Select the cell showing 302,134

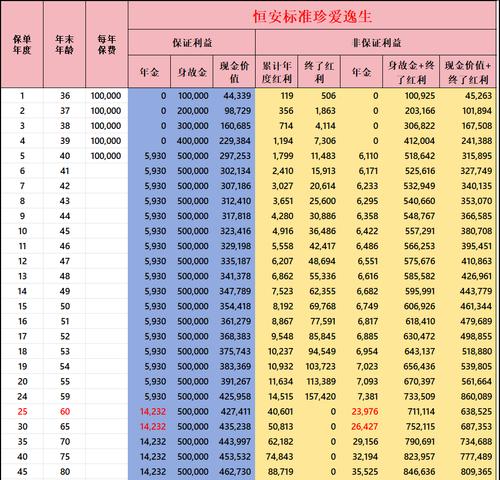[235, 171]
